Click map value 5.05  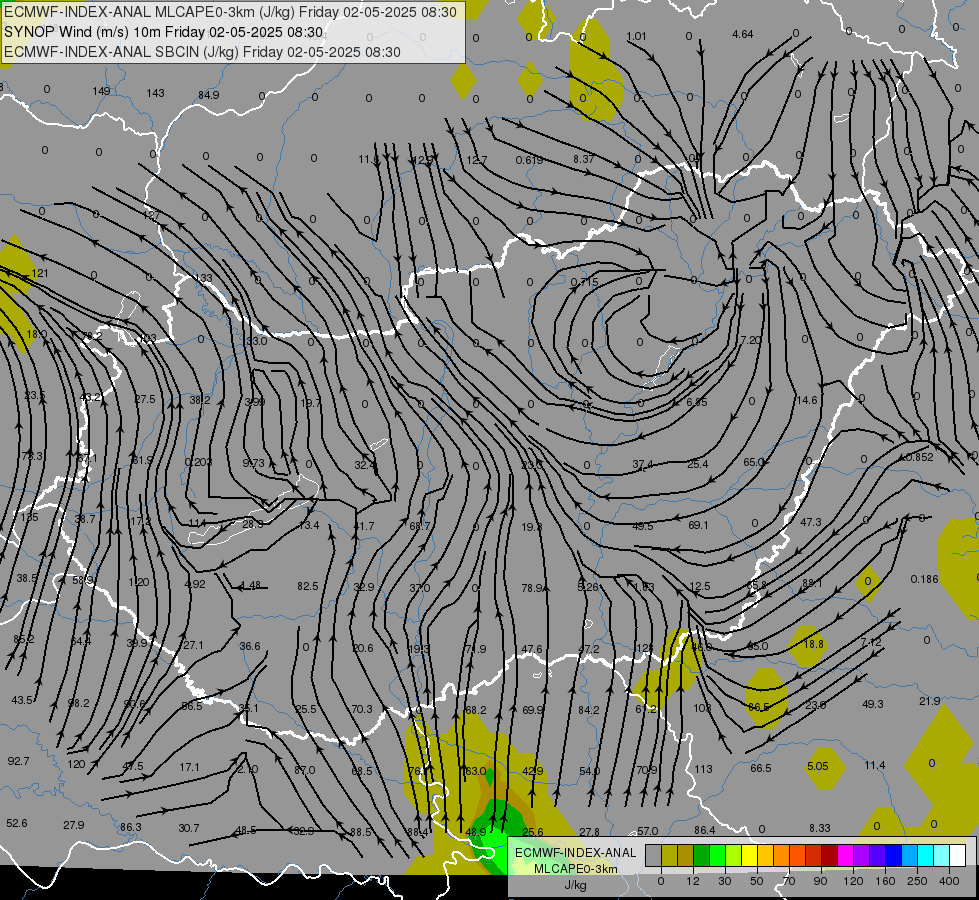[817, 766]
